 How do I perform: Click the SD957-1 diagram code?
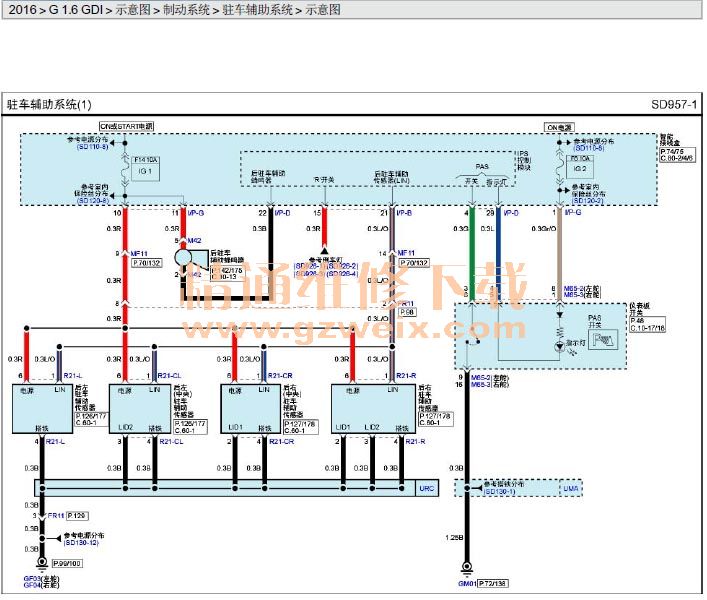pos(674,105)
